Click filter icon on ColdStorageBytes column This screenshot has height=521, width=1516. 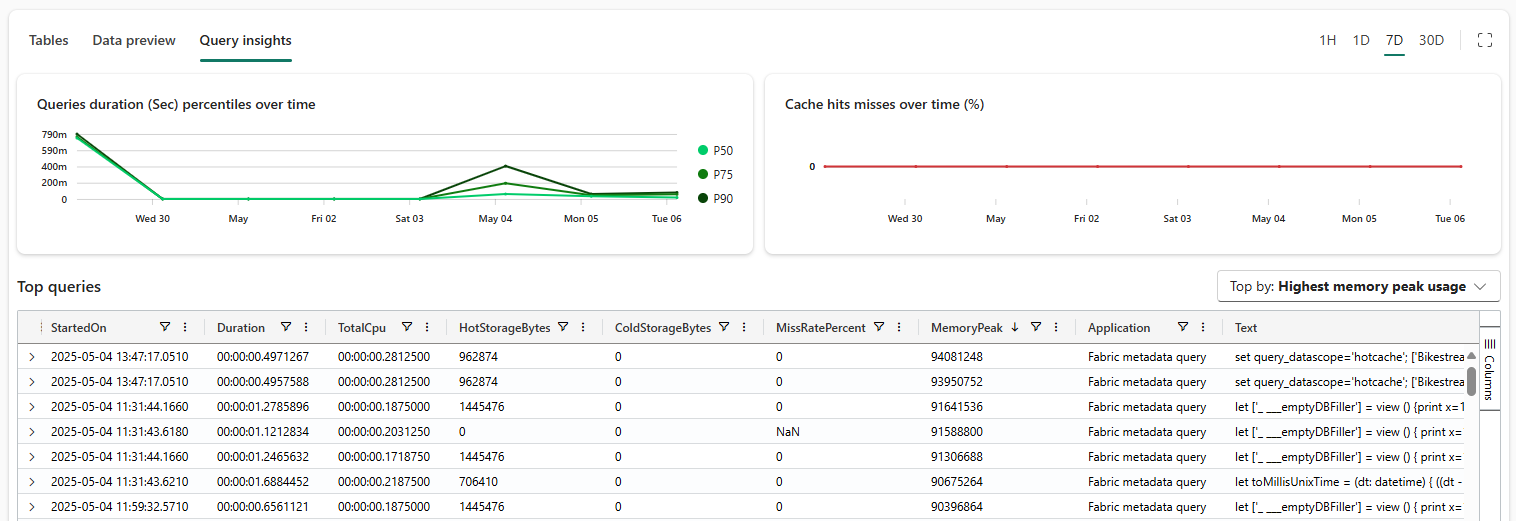tap(723, 327)
